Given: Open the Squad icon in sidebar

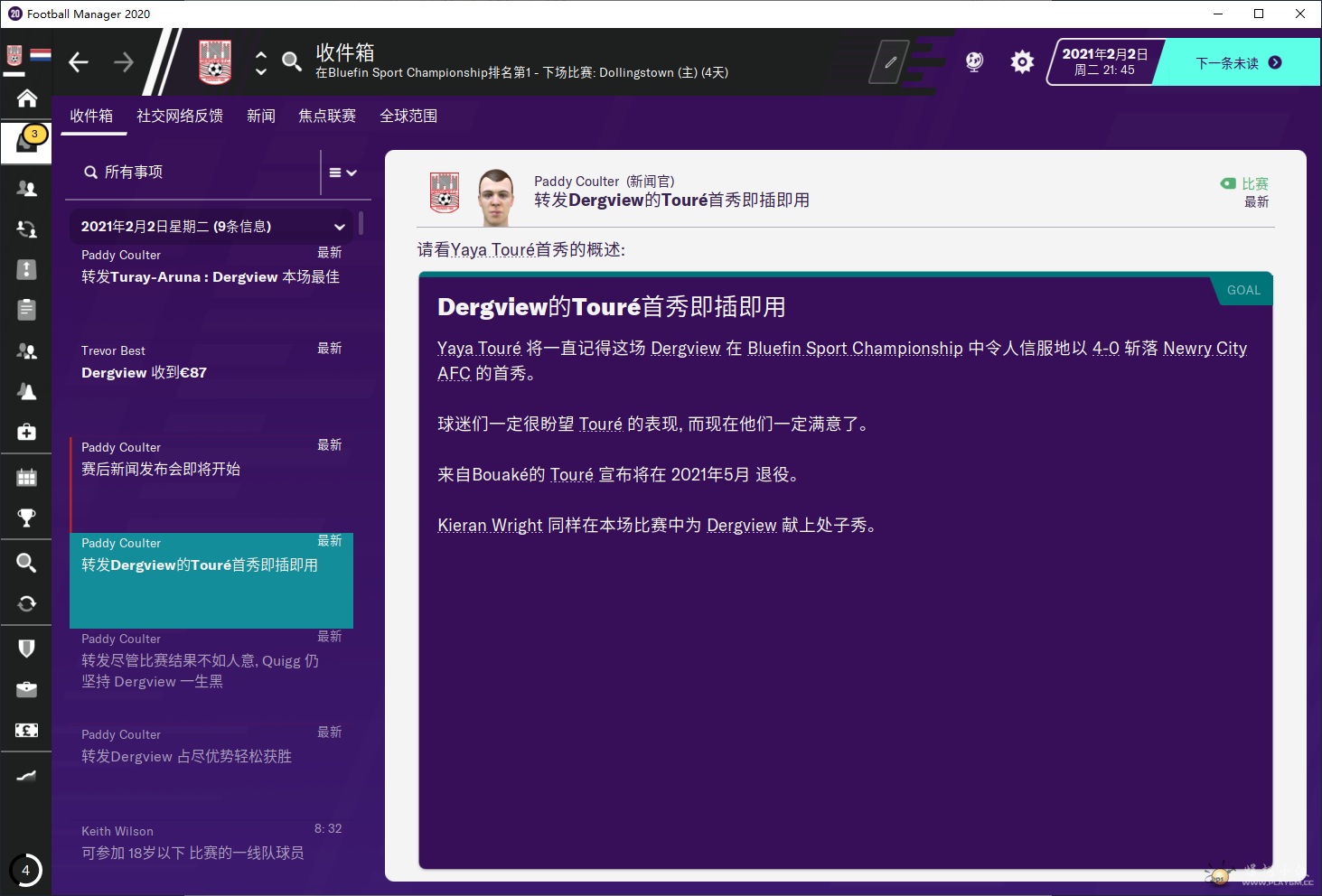Looking at the screenshot, I should (x=26, y=188).
